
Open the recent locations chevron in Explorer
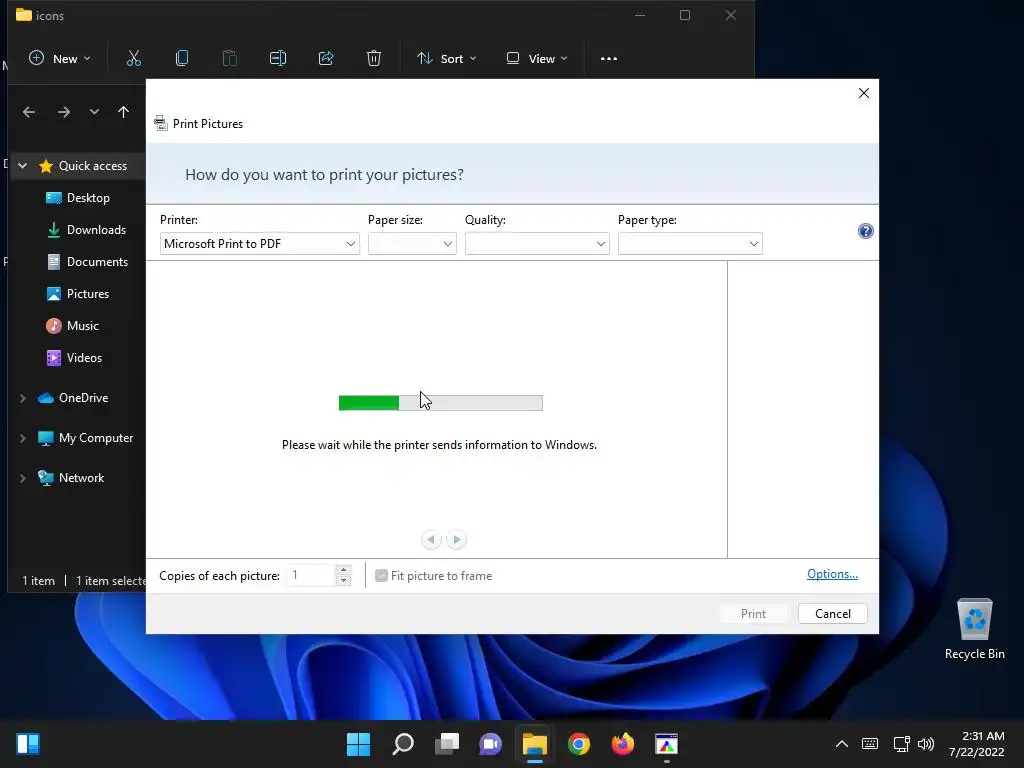(x=95, y=112)
